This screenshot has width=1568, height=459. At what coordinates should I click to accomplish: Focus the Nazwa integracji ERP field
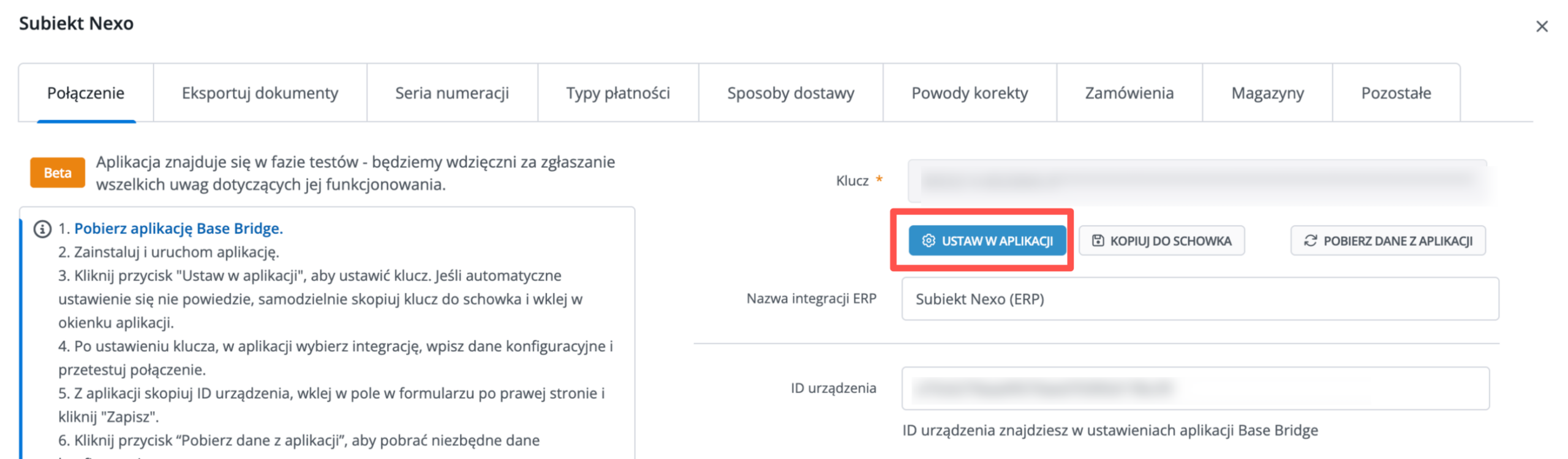tap(1200, 299)
